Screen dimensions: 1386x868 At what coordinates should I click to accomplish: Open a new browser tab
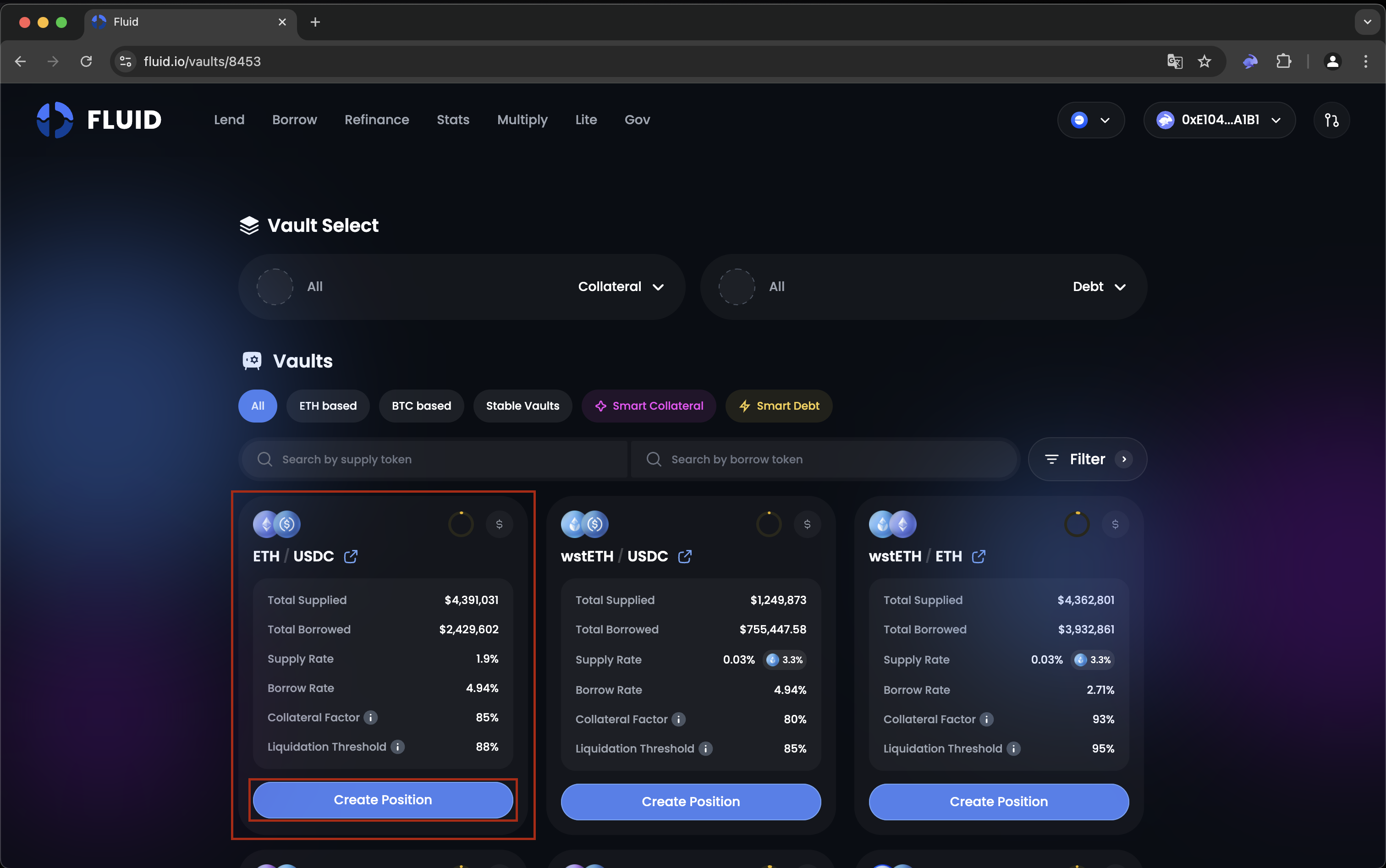315,22
